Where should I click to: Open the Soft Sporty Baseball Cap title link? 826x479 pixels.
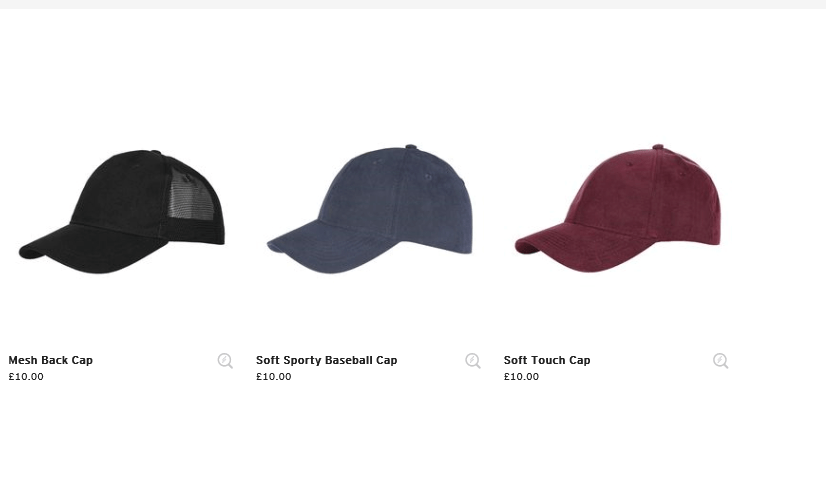pyautogui.click(x=327, y=360)
